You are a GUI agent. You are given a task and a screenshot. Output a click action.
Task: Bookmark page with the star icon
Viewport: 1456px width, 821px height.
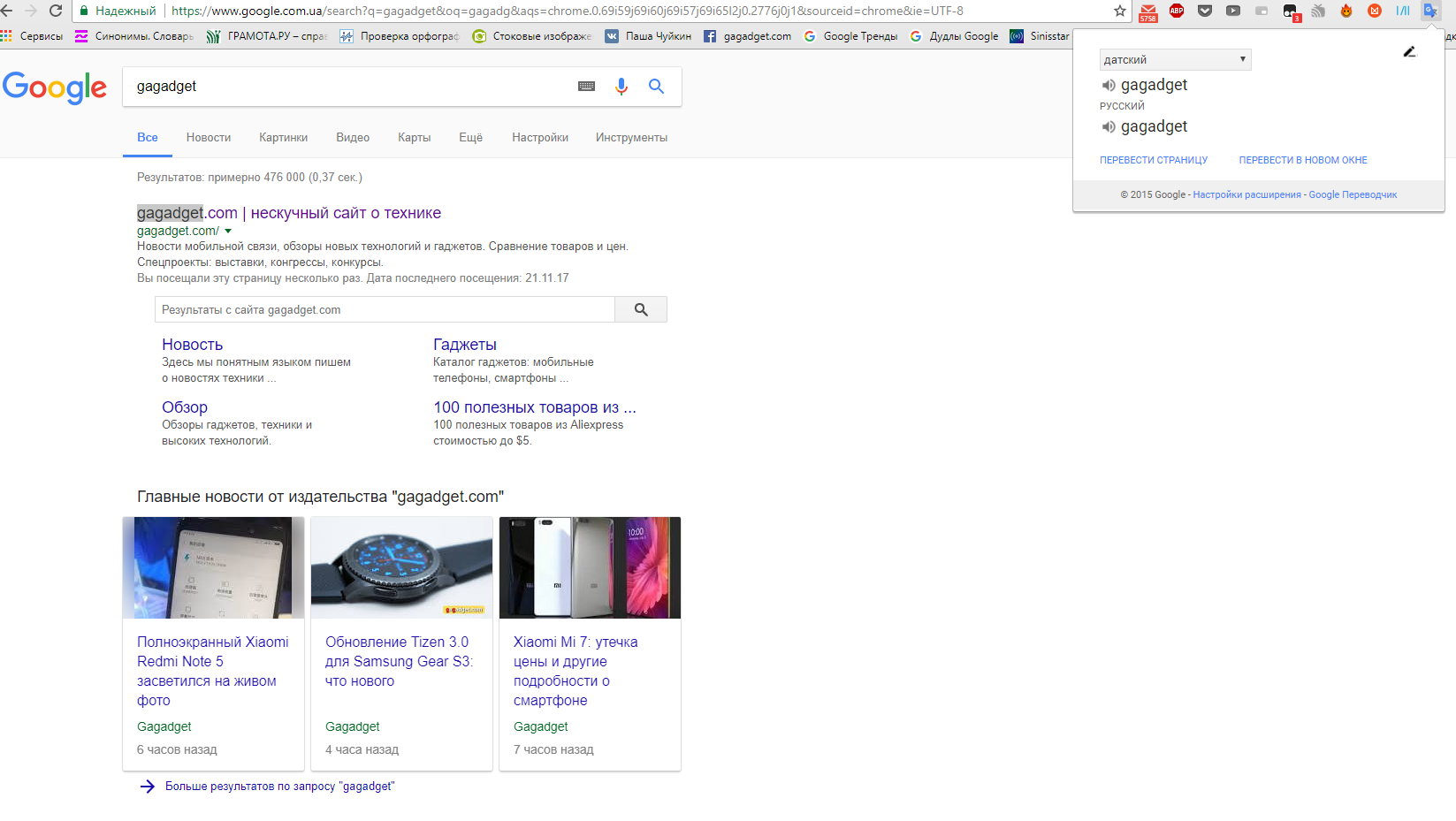pos(1120,11)
